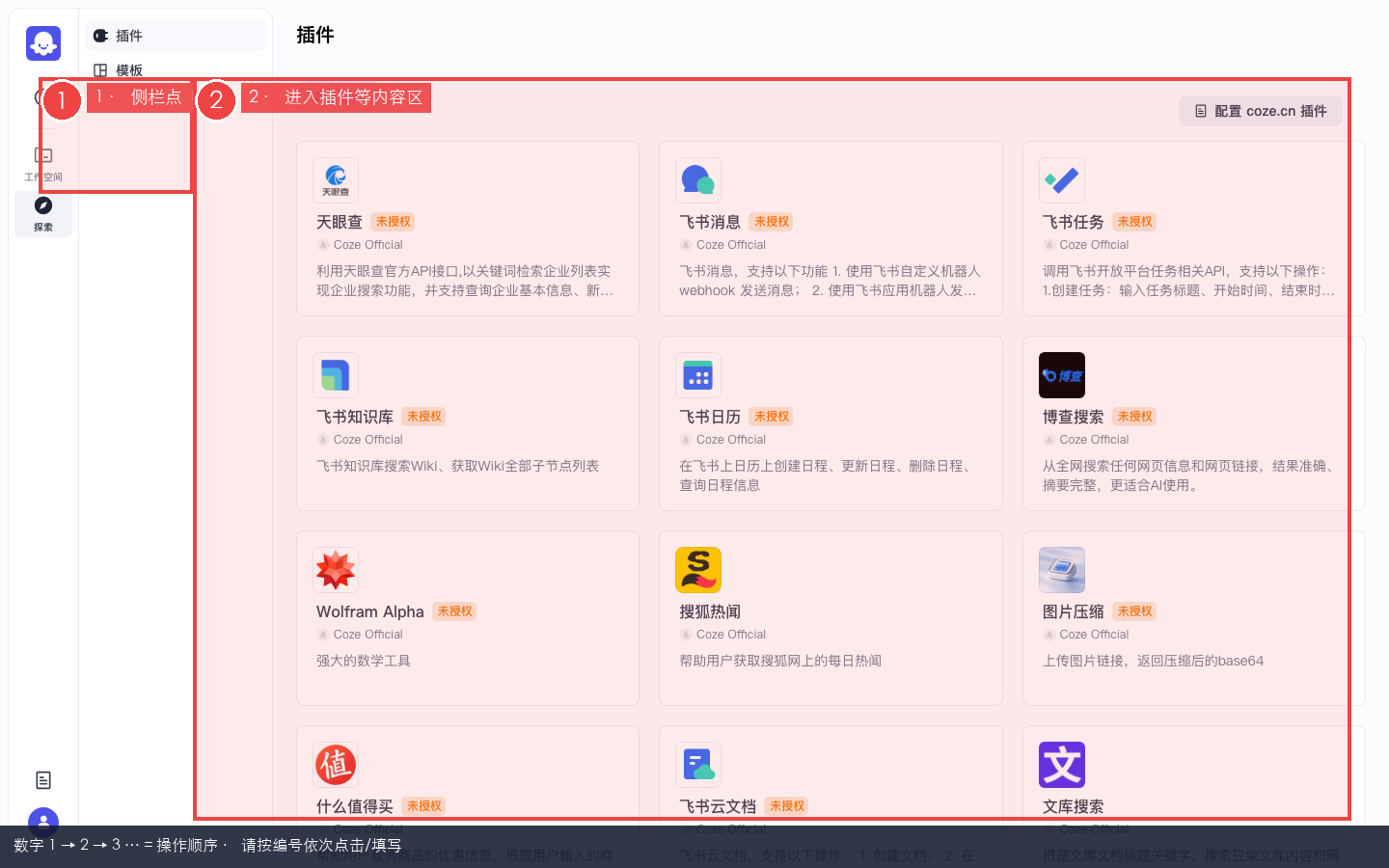Screen dimensions: 1389x868
Task: Click the 飞书日历 calendar icon
Action: click(x=698, y=375)
